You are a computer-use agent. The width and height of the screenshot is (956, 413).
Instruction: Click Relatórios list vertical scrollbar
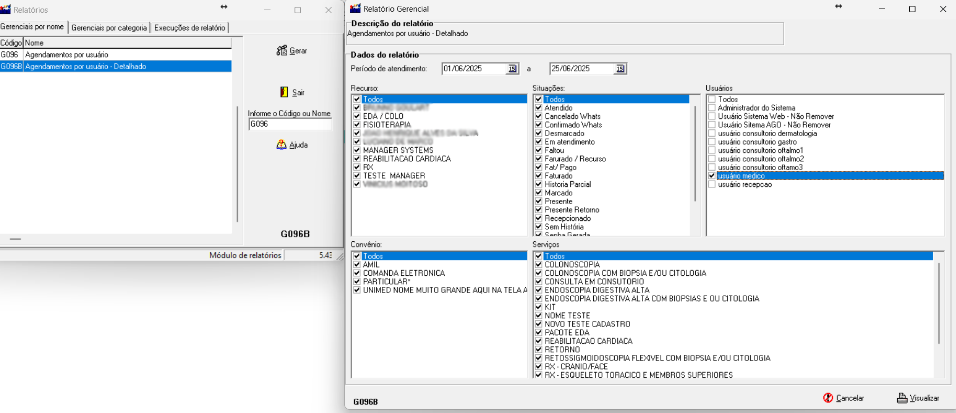(x=237, y=163)
